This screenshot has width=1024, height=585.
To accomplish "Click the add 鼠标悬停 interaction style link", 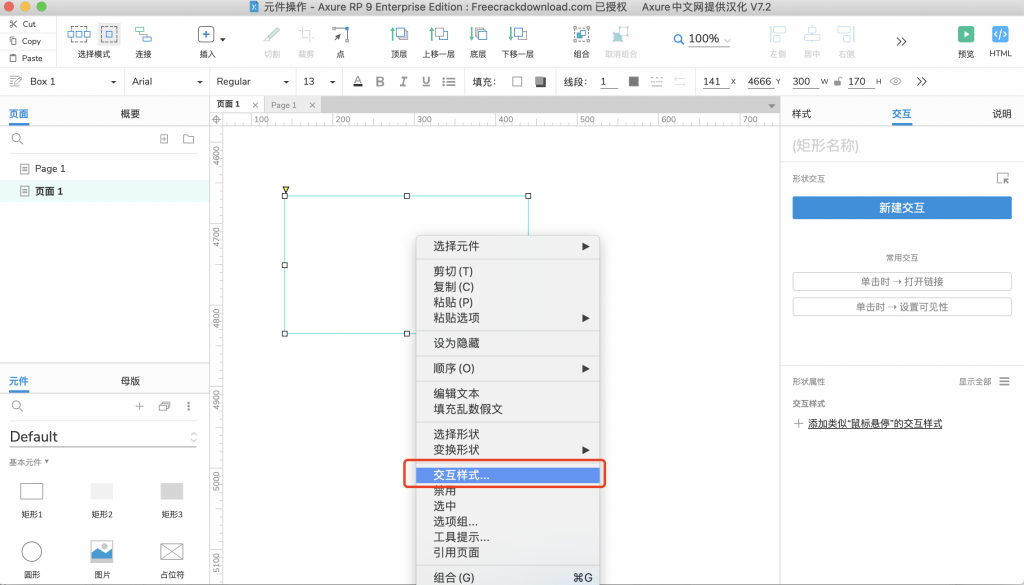I will pyautogui.click(x=874, y=424).
